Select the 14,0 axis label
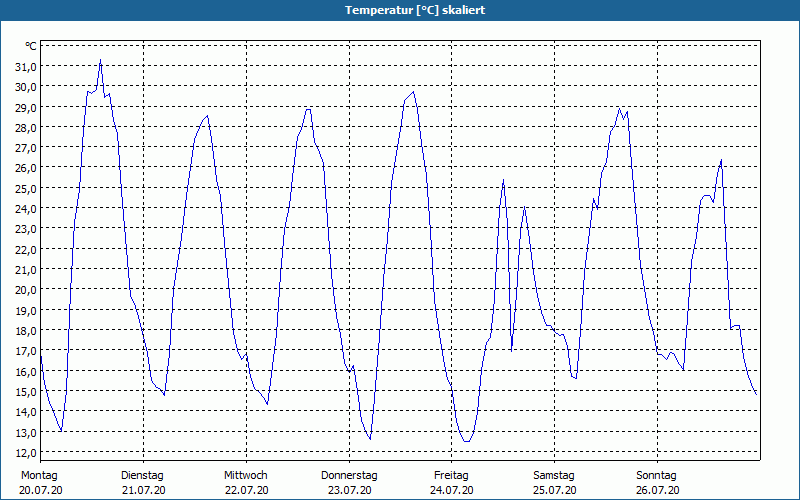This screenshot has width=800, height=500. pos(27,411)
